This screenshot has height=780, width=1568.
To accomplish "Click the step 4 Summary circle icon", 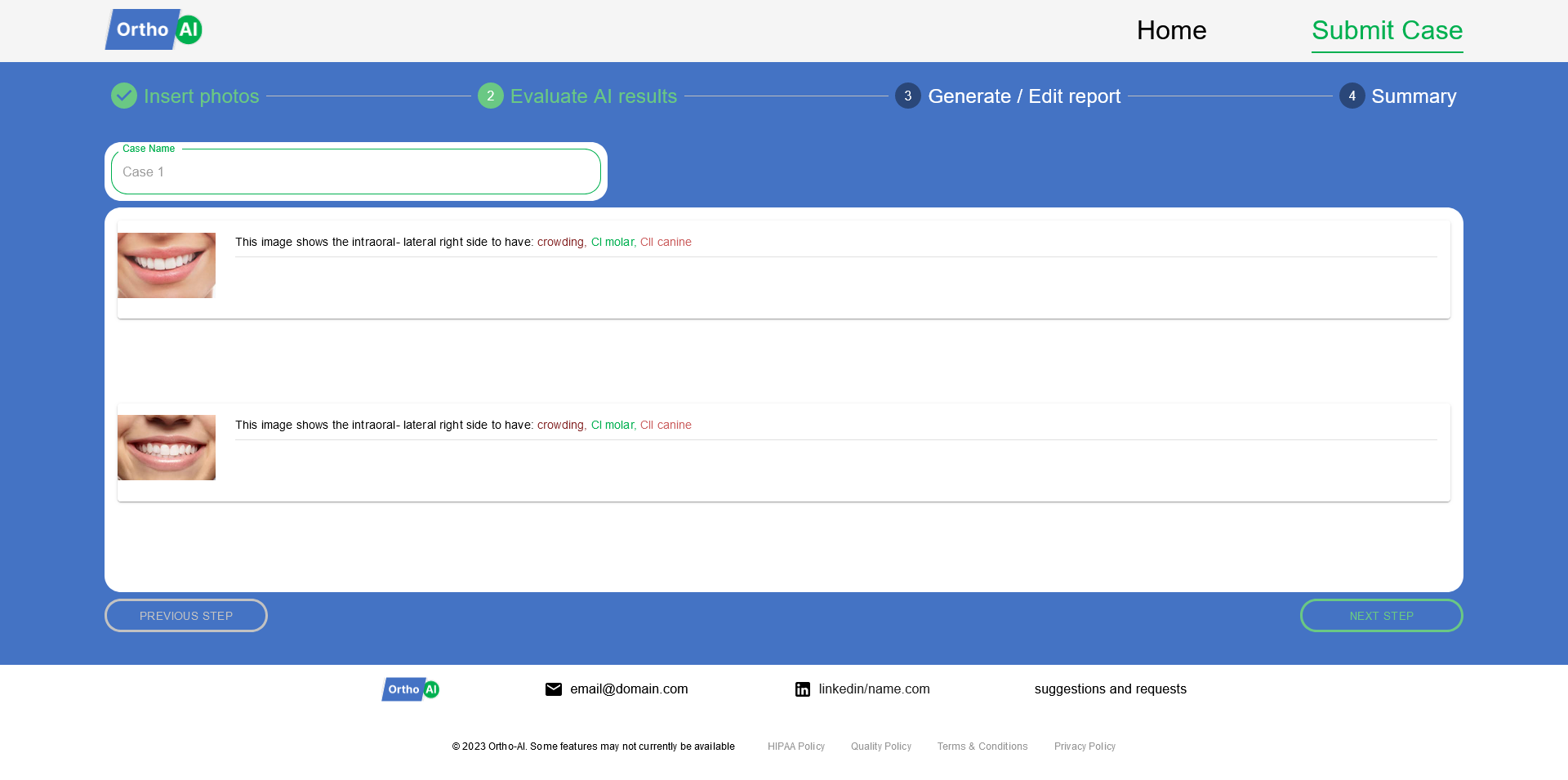I will pyautogui.click(x=1352, y=96).
